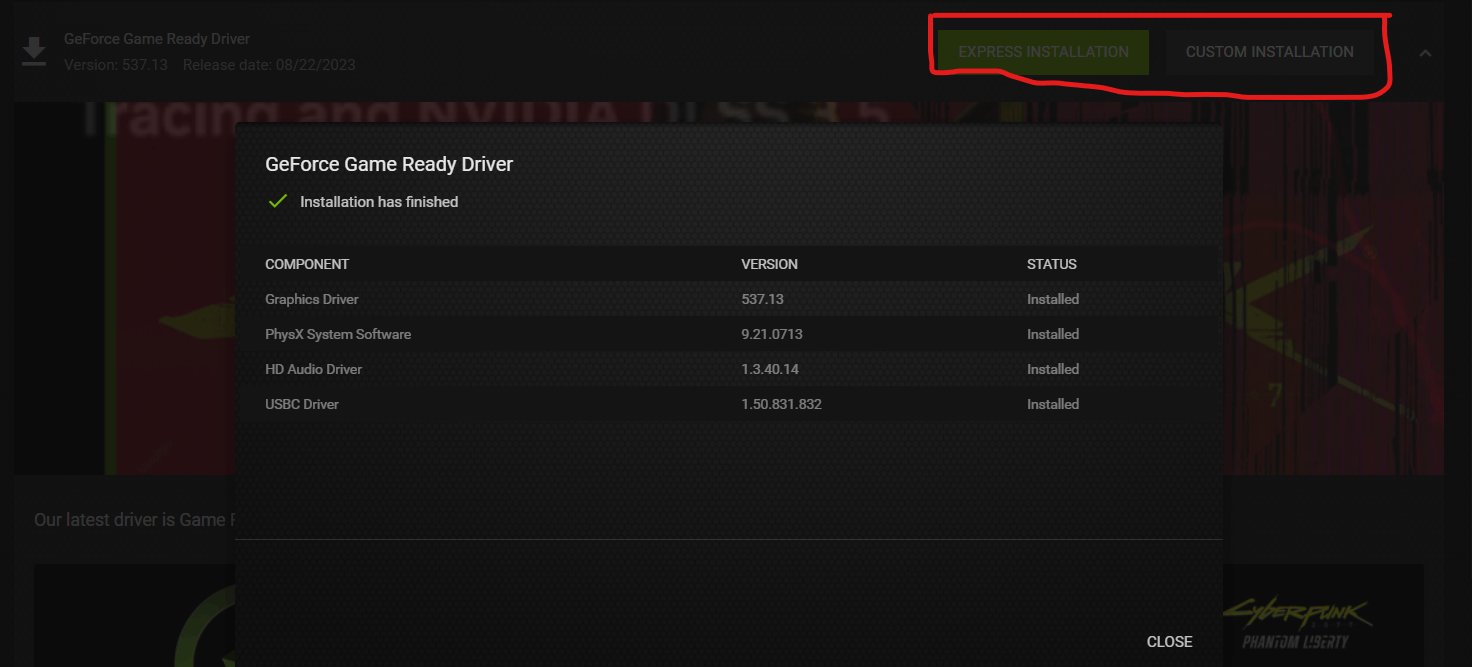Screen dimensions: 1472x667
Task: Click the VERSION column header
Action: coord(769,264)
